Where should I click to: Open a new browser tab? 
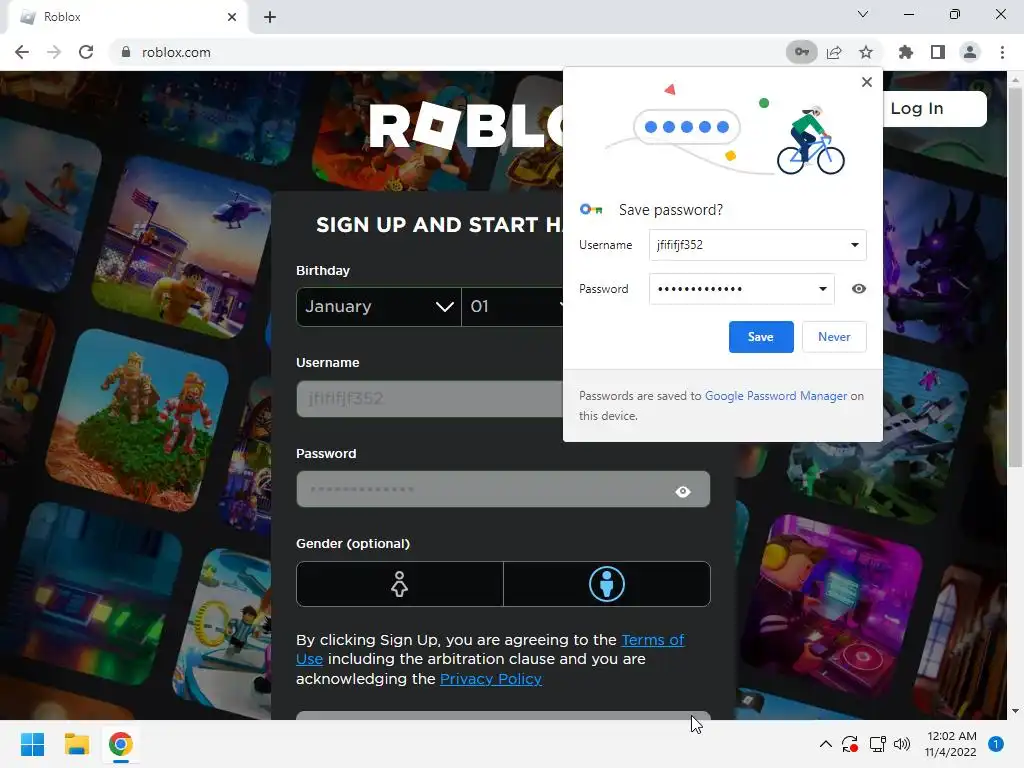(x=270, y=17)
